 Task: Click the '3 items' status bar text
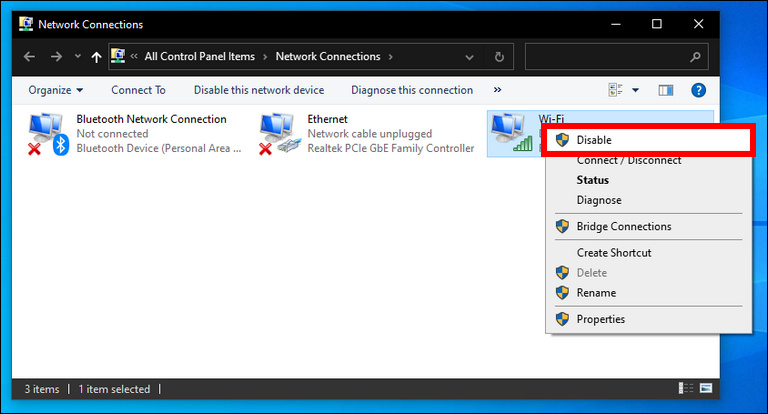tap(42, 389)
